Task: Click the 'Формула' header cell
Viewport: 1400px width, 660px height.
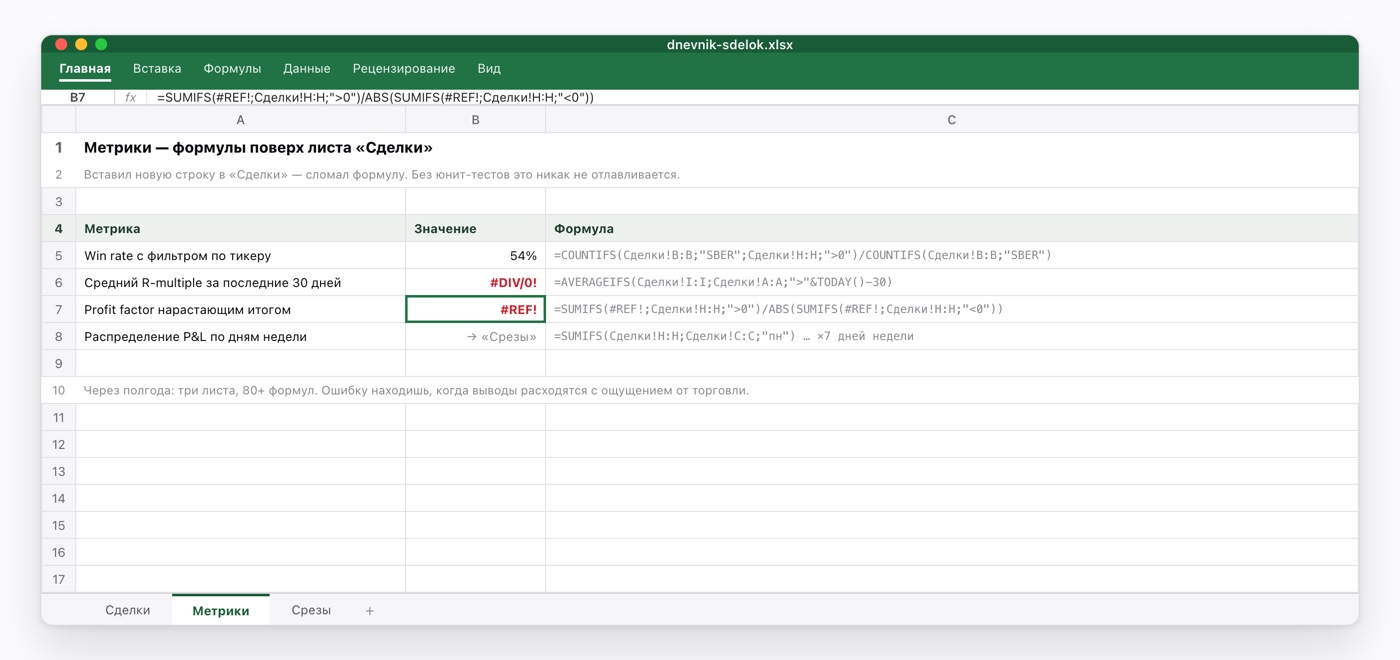Action: pos(952,229)
